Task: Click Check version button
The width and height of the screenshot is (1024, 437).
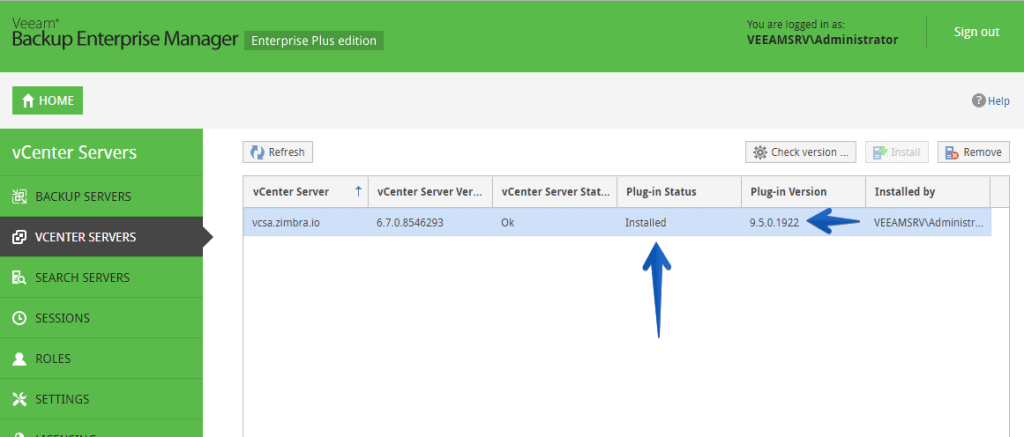Action: (x=801, y=152)
